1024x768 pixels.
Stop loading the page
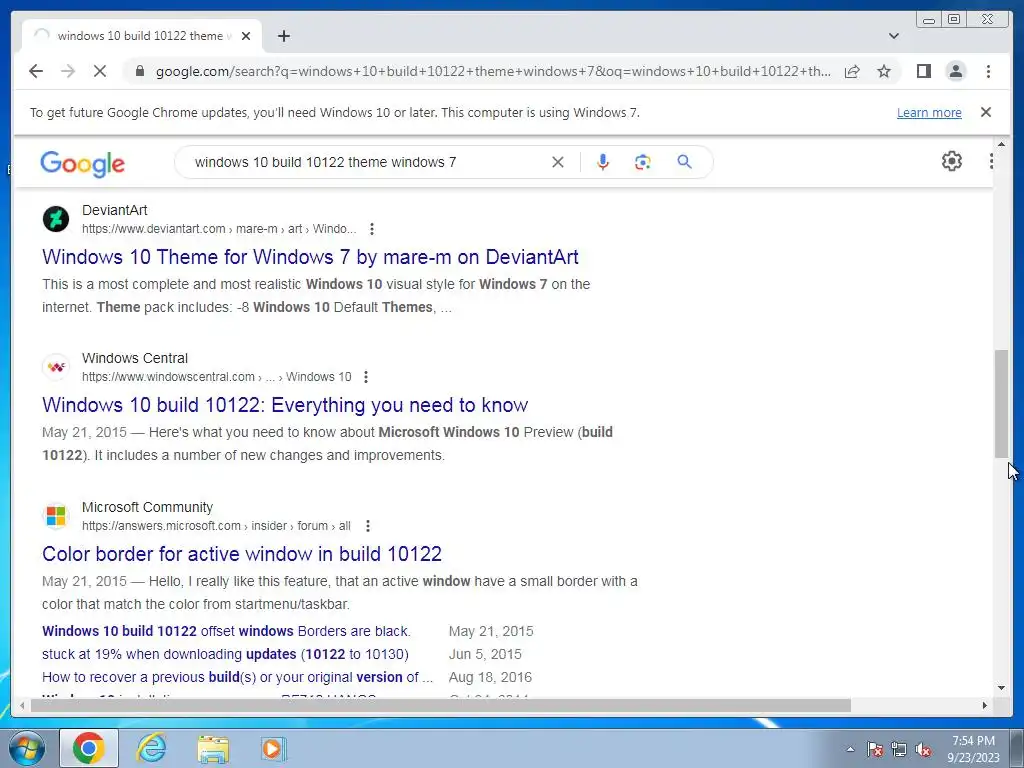tap(100, 71)
